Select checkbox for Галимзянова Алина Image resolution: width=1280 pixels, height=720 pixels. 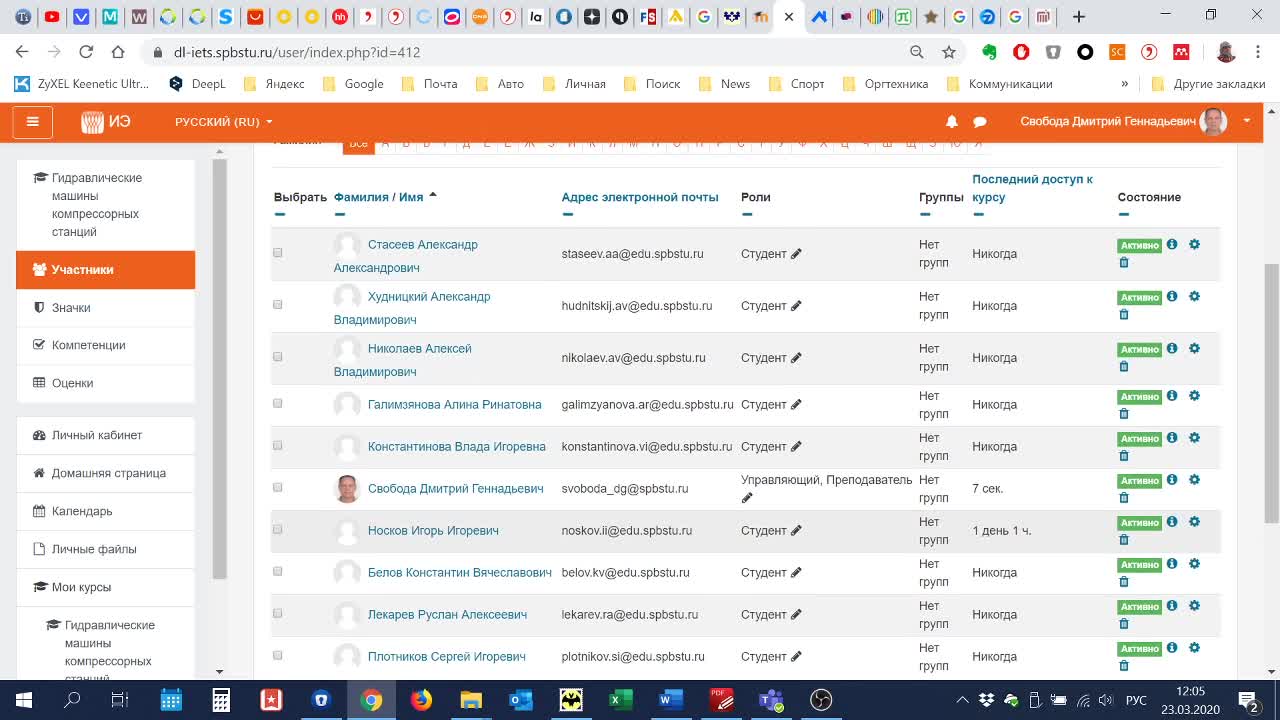click(278, 404)
